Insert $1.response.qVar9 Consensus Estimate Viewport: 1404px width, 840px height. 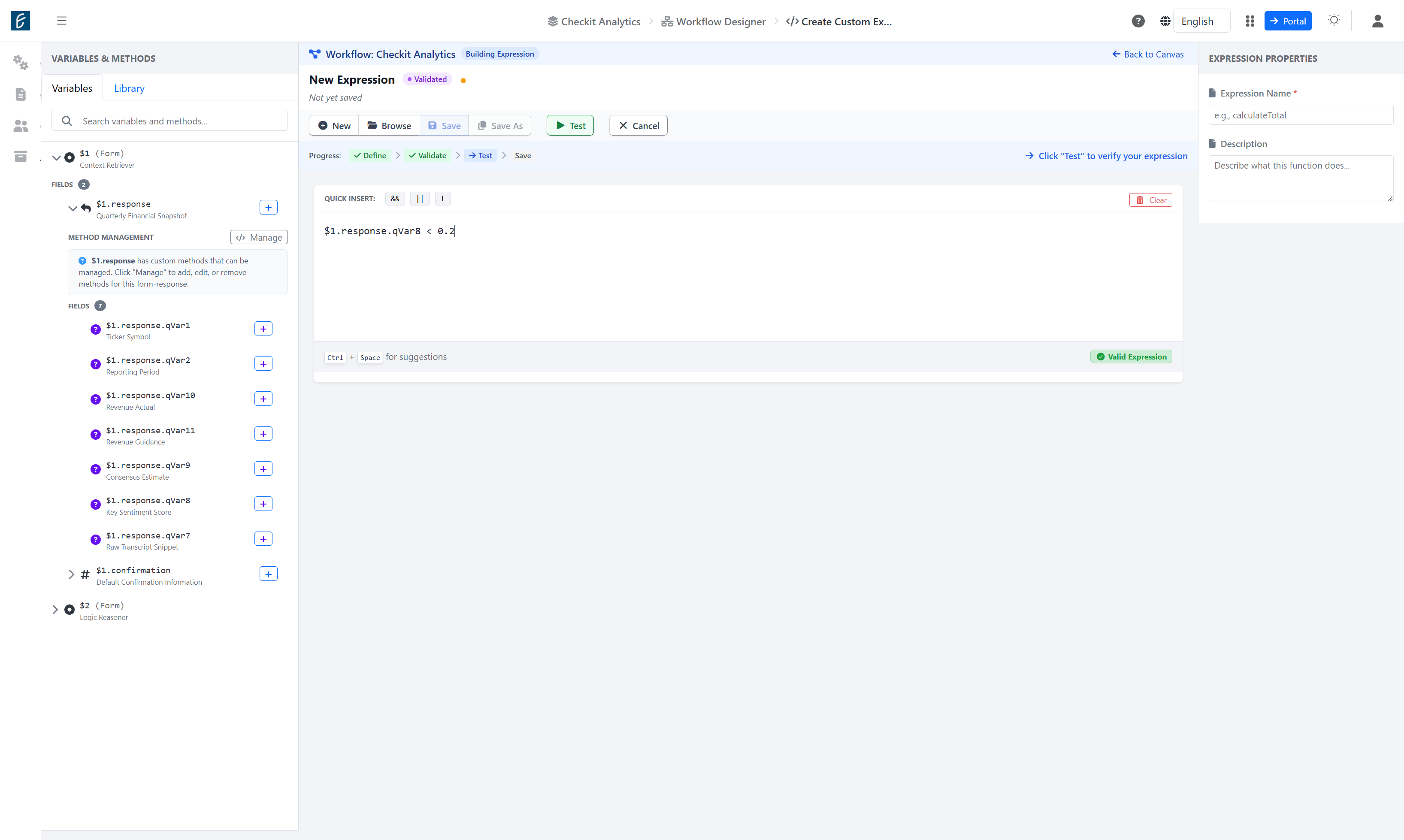pos(263,469)
